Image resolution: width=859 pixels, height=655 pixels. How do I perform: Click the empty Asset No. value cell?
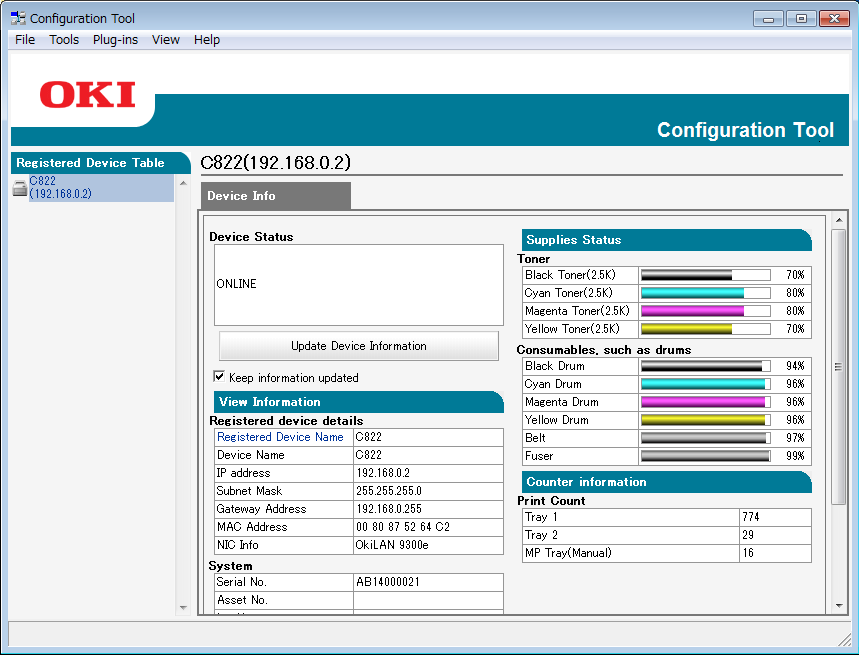[x=428, y=600]
